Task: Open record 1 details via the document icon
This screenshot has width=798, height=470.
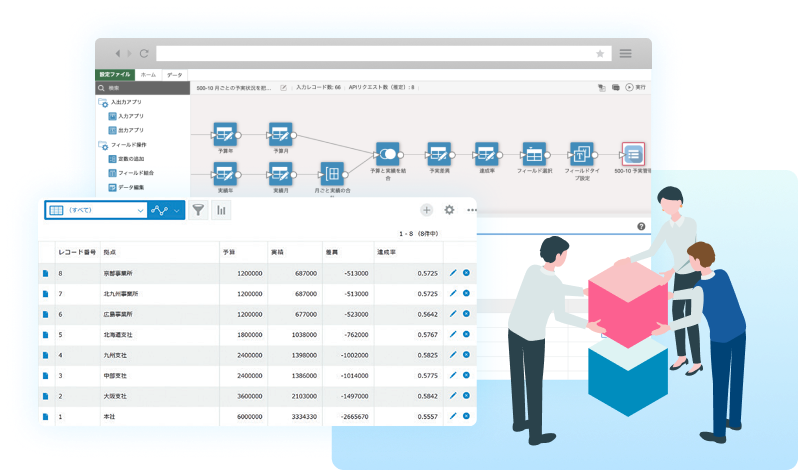Action: tap(45, 416)
